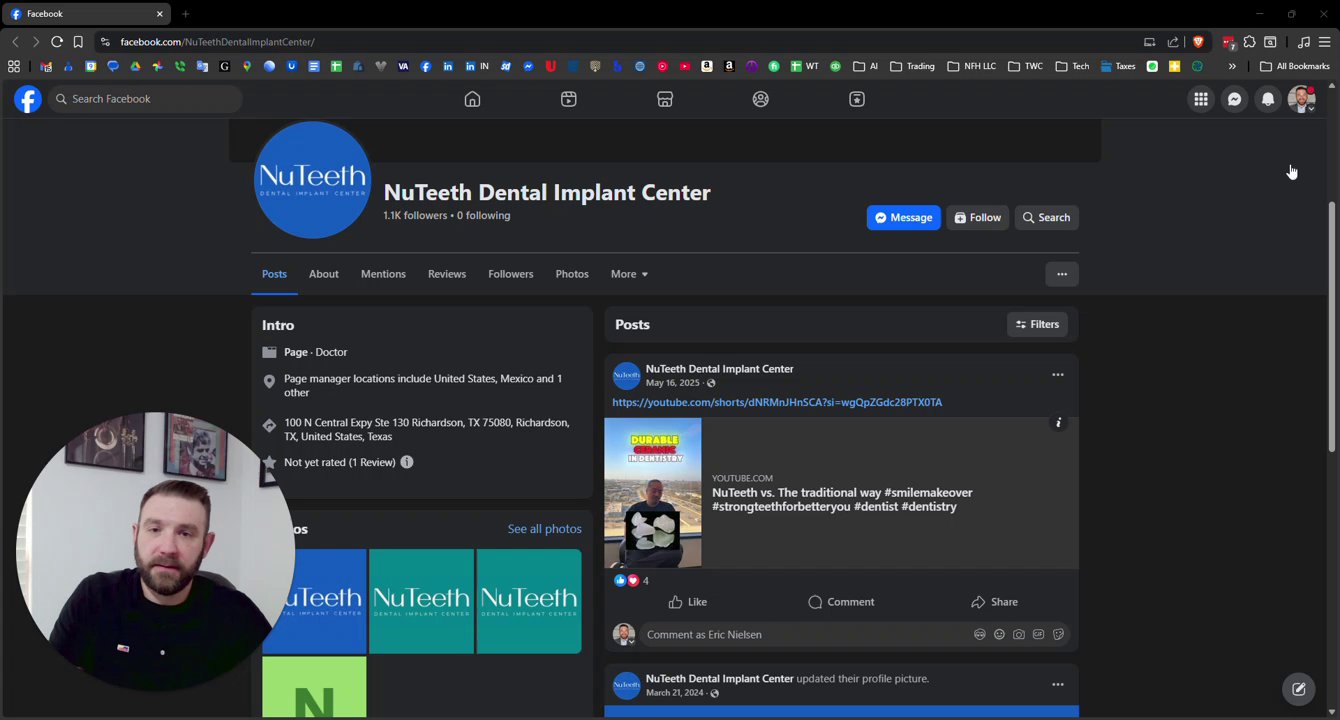Open the page options three-dot menu
The height and width of the screenshot is (720, 1340).
[1062, 274]
